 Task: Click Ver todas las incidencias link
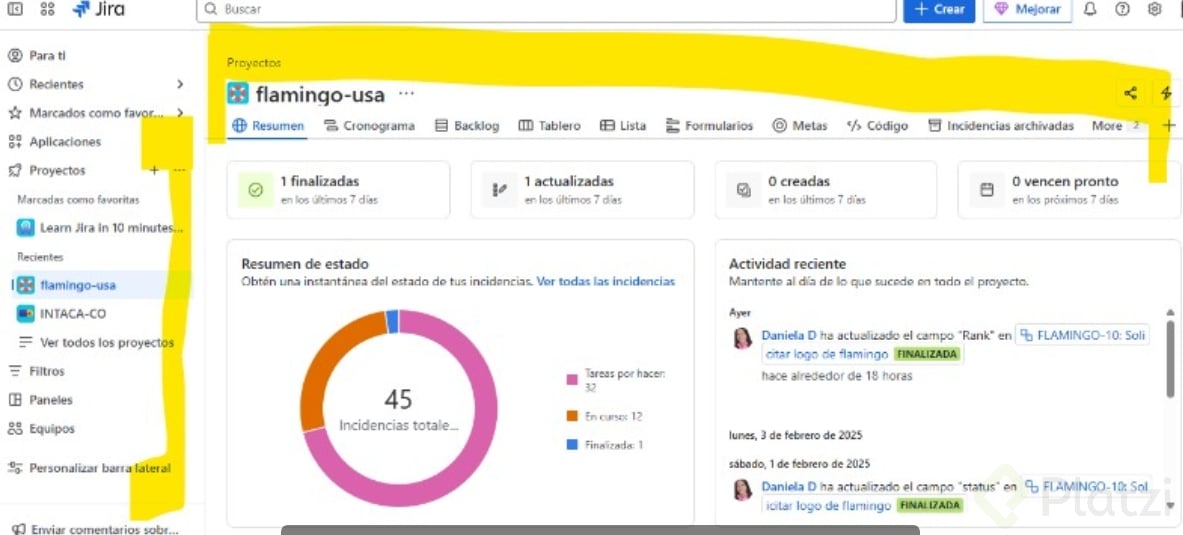point(606,281)
